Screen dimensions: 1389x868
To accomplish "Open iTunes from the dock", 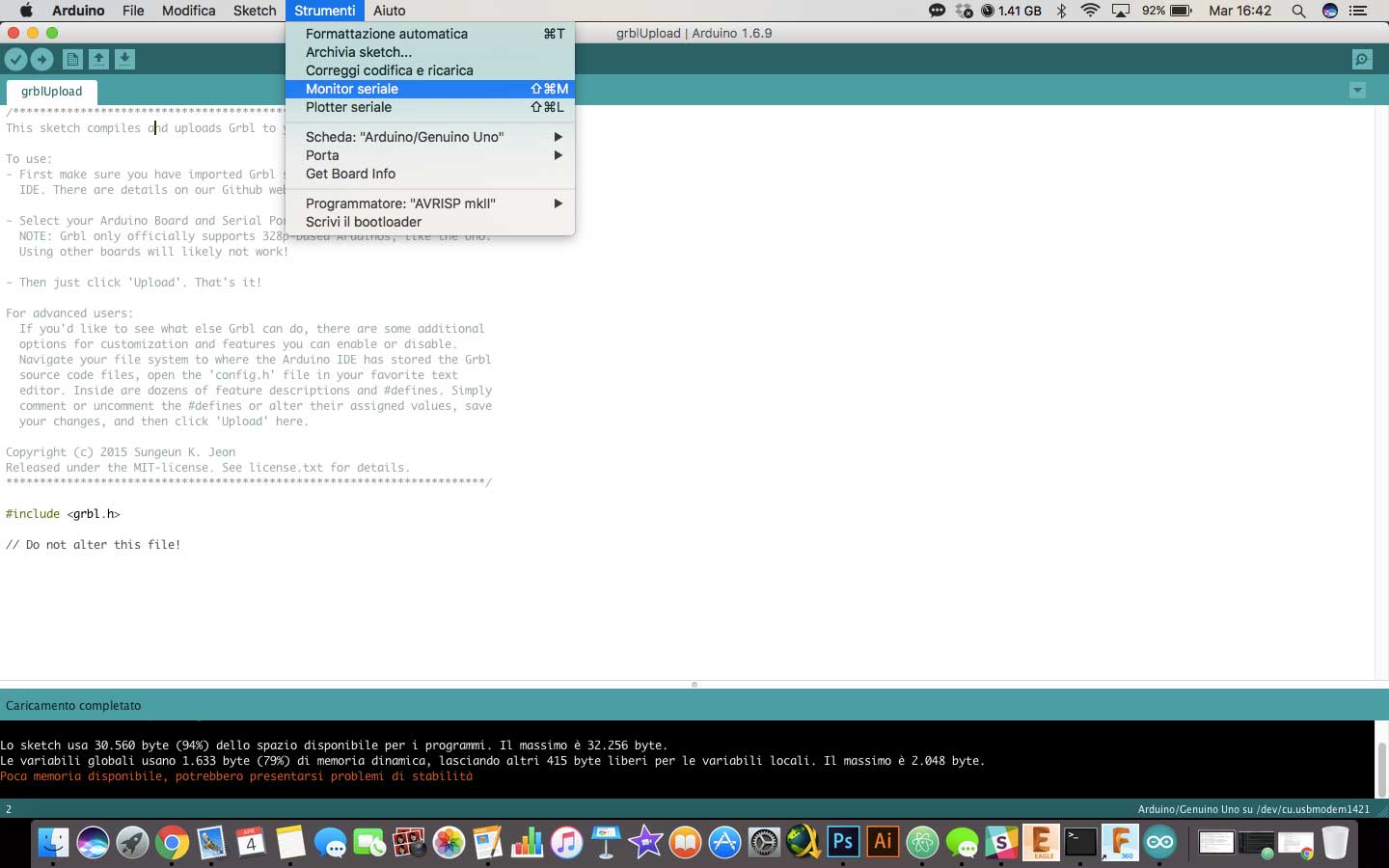I will pyautogui.click(x=567, y=843).
